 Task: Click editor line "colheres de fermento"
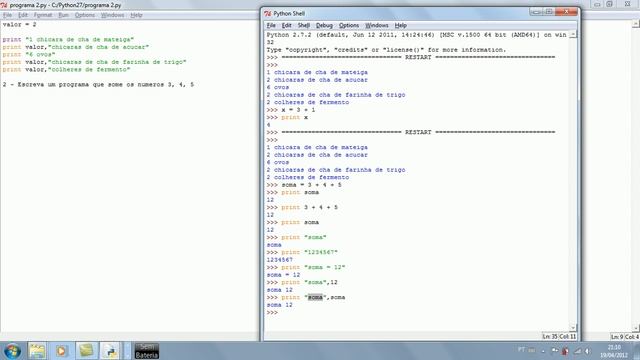(x=66, y=70)
